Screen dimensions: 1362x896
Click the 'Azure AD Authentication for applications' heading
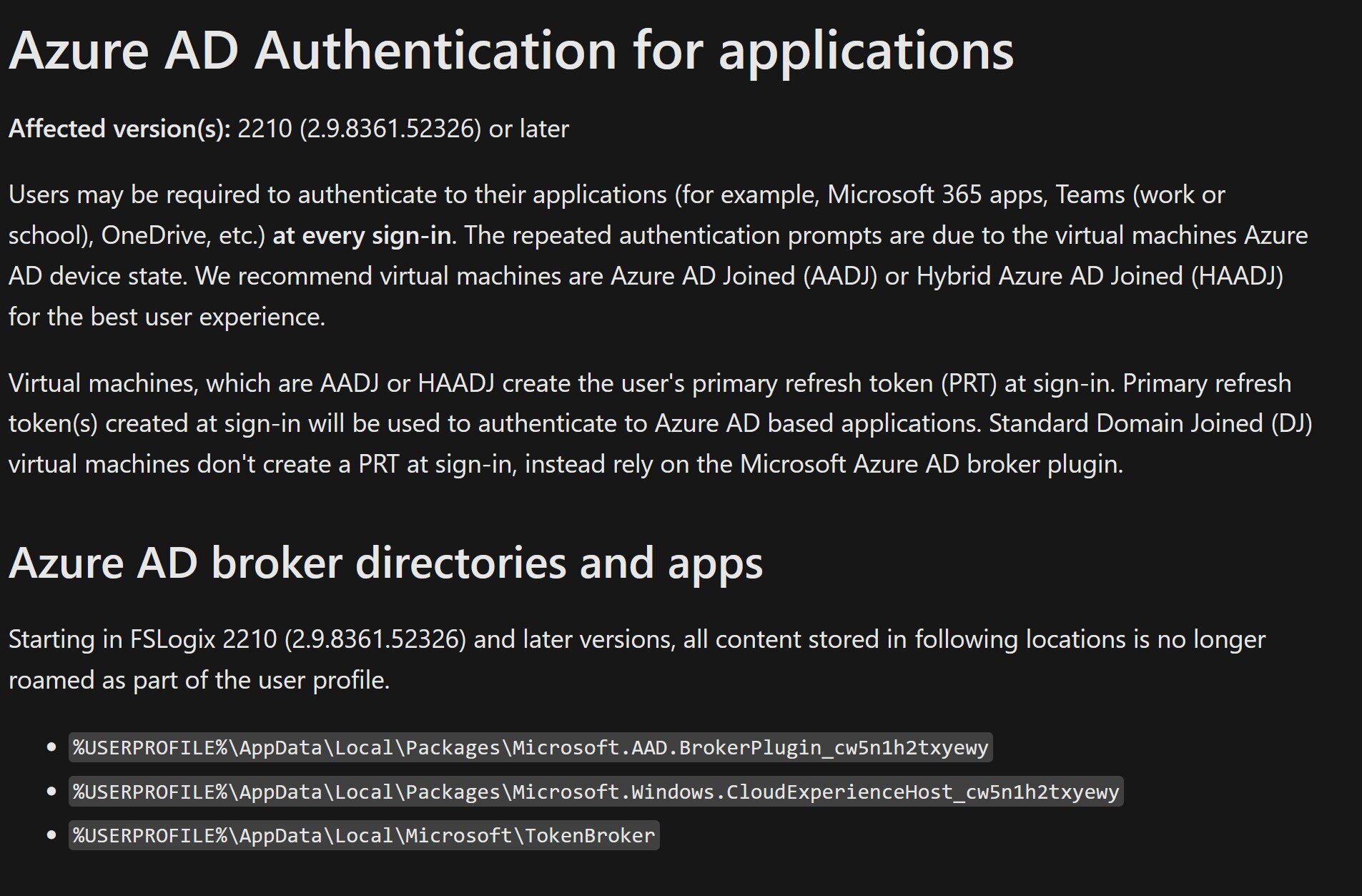click(x=511, y=51)
